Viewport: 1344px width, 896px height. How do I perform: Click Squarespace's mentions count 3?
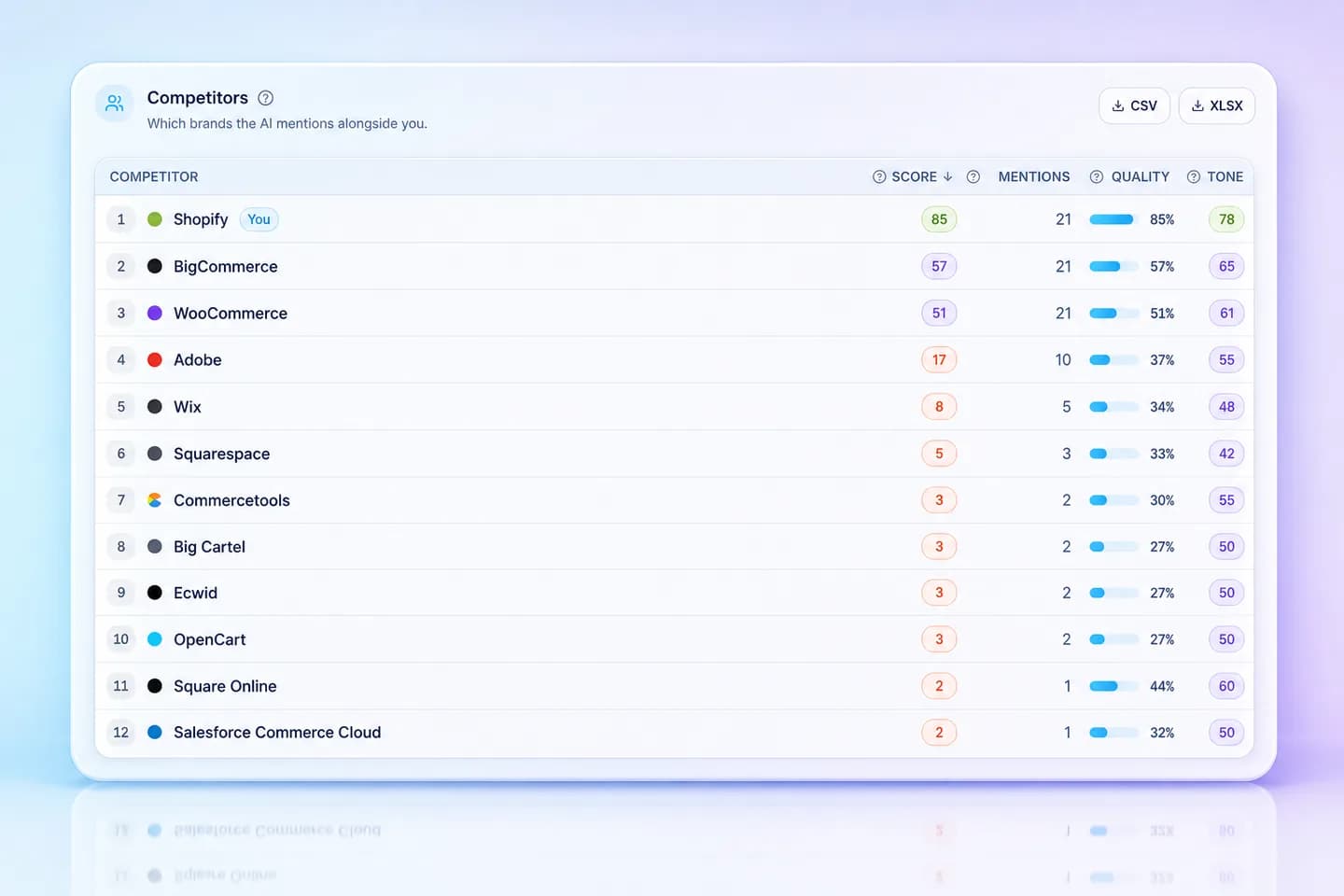(x=1067, y=454)
